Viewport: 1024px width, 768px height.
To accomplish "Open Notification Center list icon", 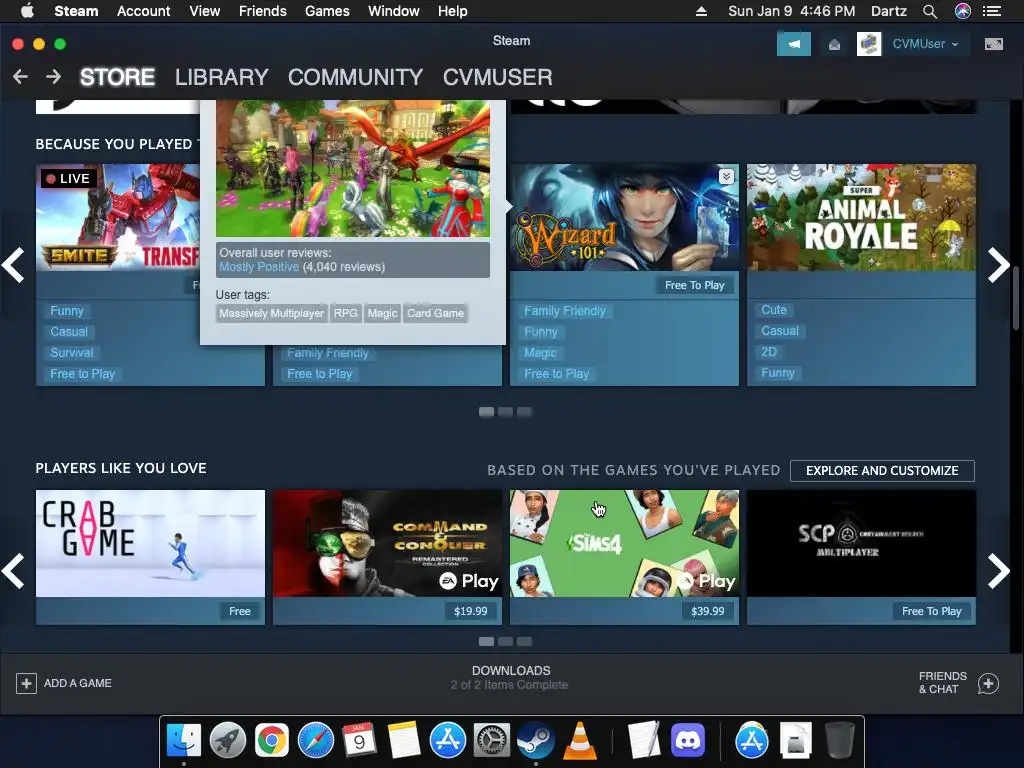I will coord(992,11).
